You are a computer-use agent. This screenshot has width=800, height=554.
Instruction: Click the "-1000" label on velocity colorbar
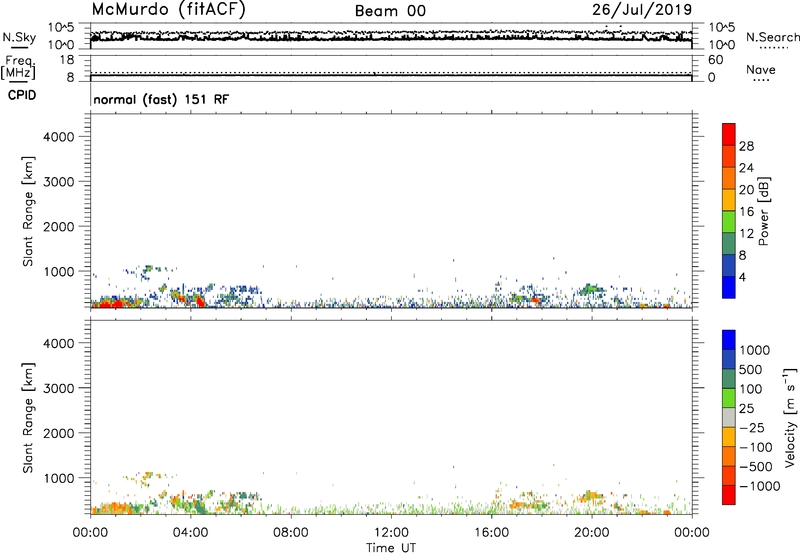coord(760,486)
